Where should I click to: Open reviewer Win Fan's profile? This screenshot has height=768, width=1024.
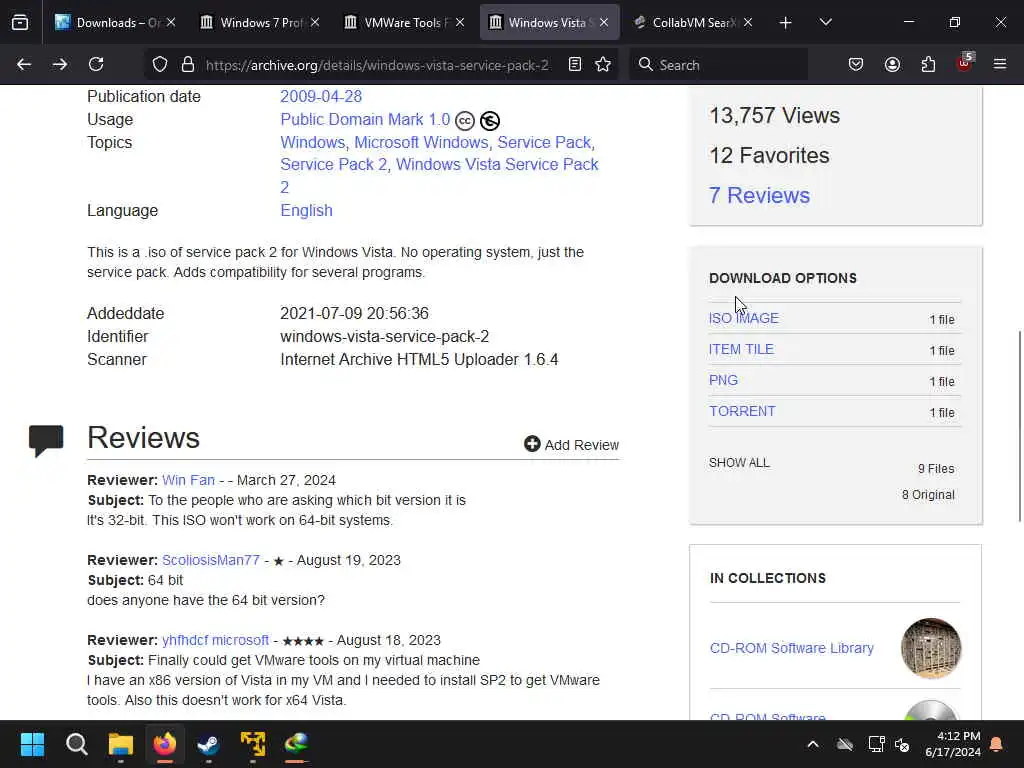click(x=188, y=480)
